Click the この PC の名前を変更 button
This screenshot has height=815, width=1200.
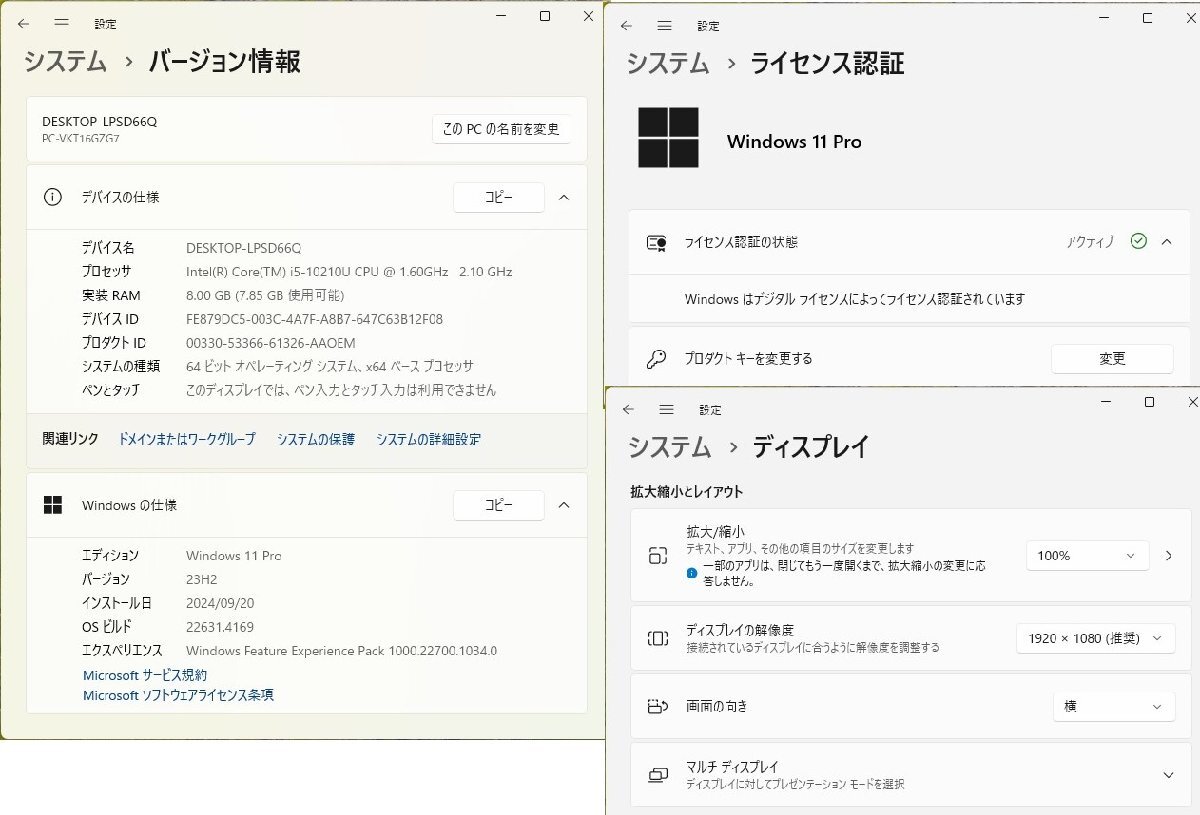coord(501,129)
